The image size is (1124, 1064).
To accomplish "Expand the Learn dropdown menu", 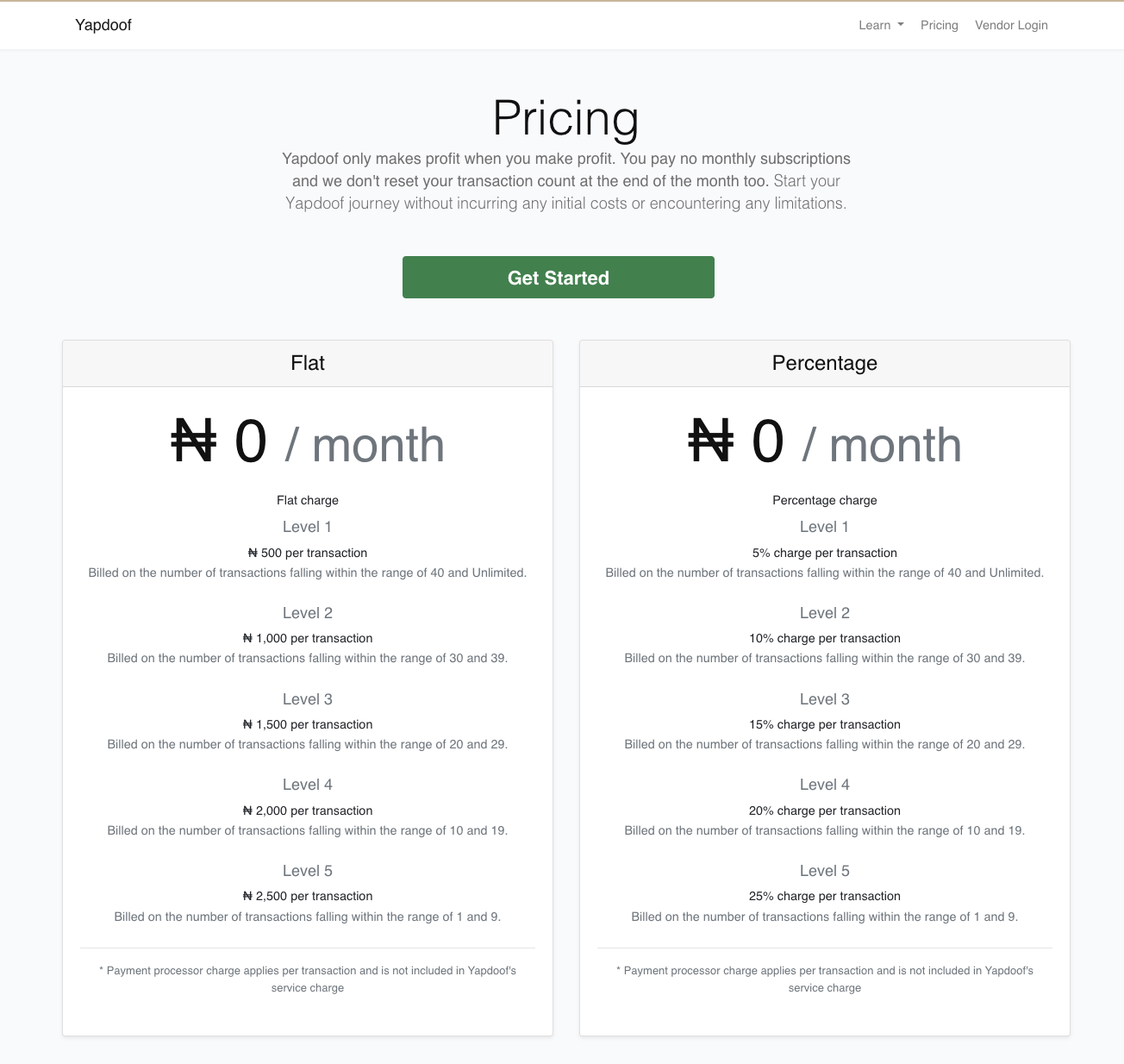I will point(881,25).
